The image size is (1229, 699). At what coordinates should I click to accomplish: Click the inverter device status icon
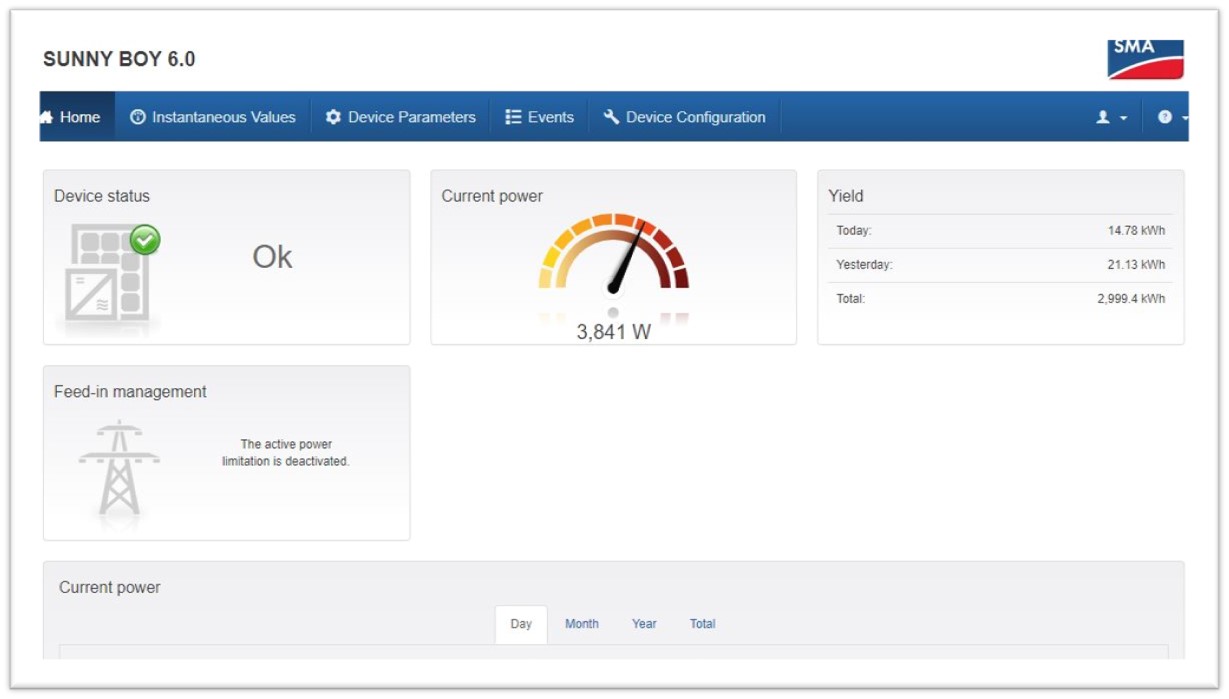pos(107,274)
